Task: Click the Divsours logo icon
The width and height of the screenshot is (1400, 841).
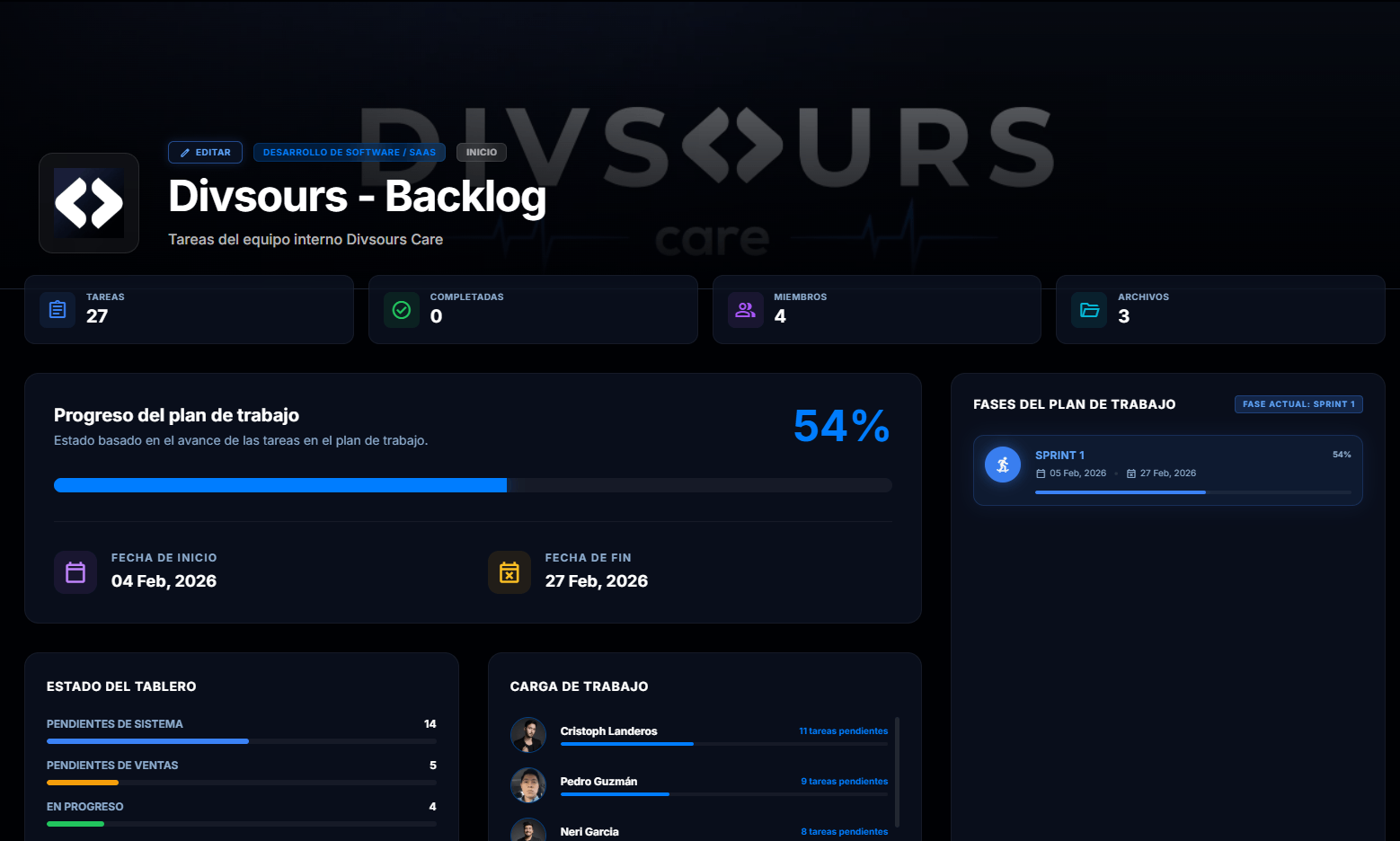Action: [x=88, y=203]
